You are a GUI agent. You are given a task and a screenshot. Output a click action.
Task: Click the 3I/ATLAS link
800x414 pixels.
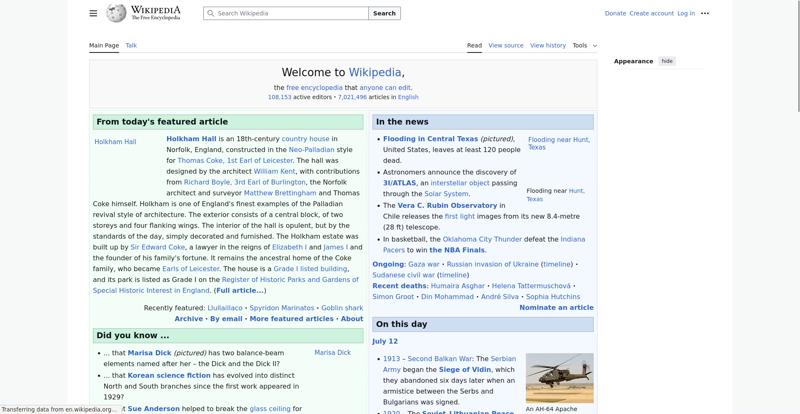coord(399,183)
